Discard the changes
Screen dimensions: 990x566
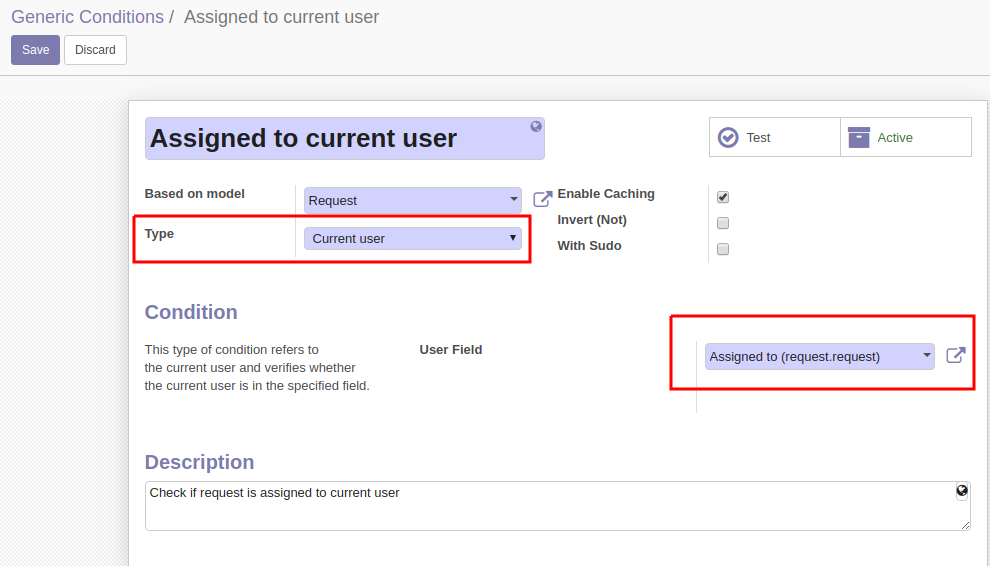(x=95, y=50)
